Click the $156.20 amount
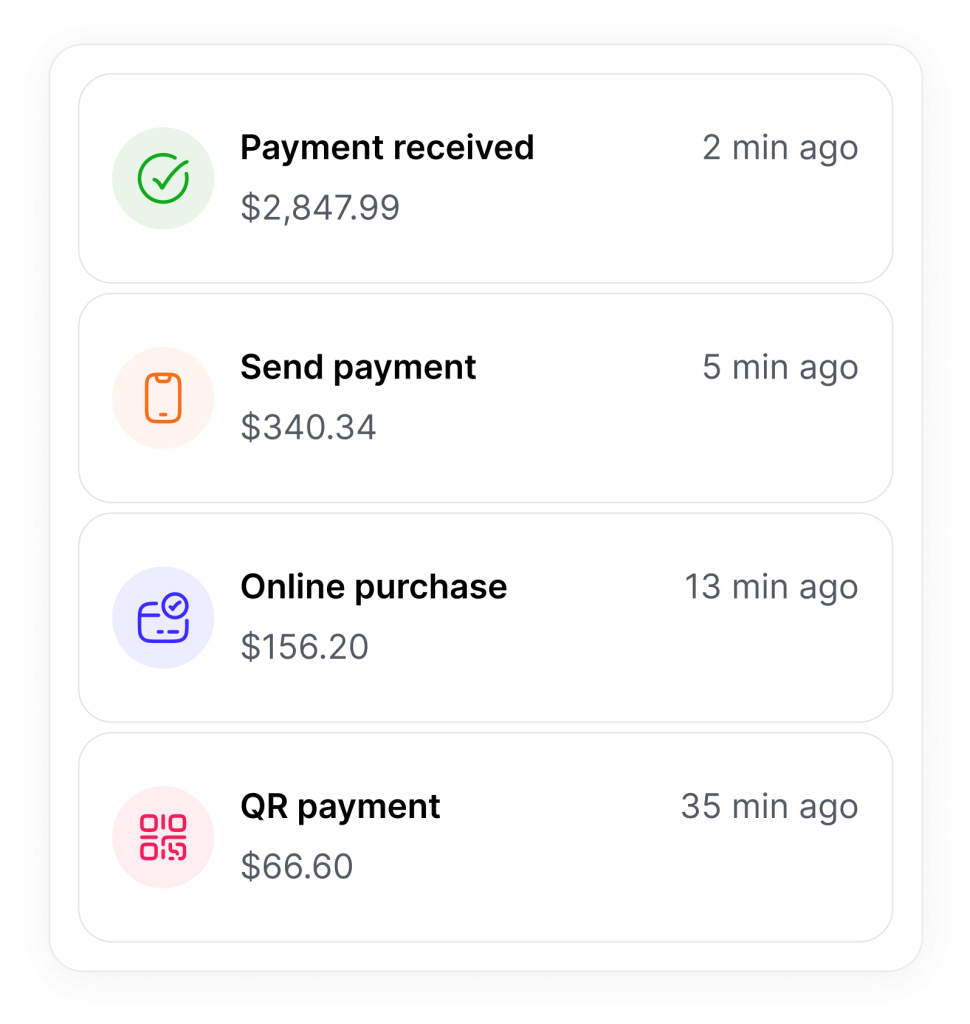Screen dimensions: 970x1024 click(304, 648)
